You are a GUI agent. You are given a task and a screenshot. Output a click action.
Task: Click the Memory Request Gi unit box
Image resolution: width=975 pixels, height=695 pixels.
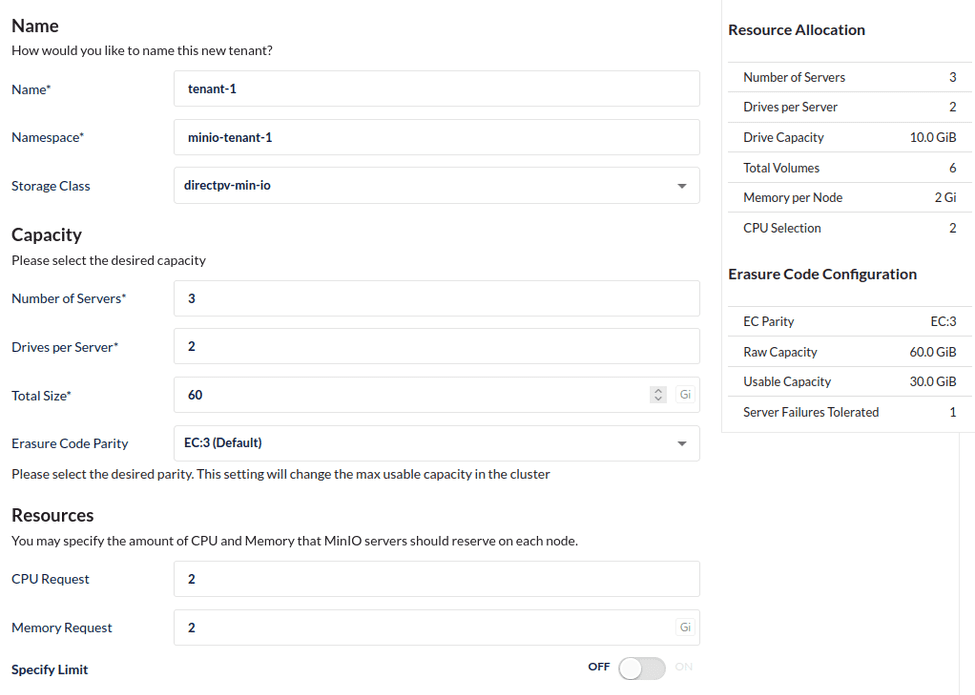tap(685, 628)
